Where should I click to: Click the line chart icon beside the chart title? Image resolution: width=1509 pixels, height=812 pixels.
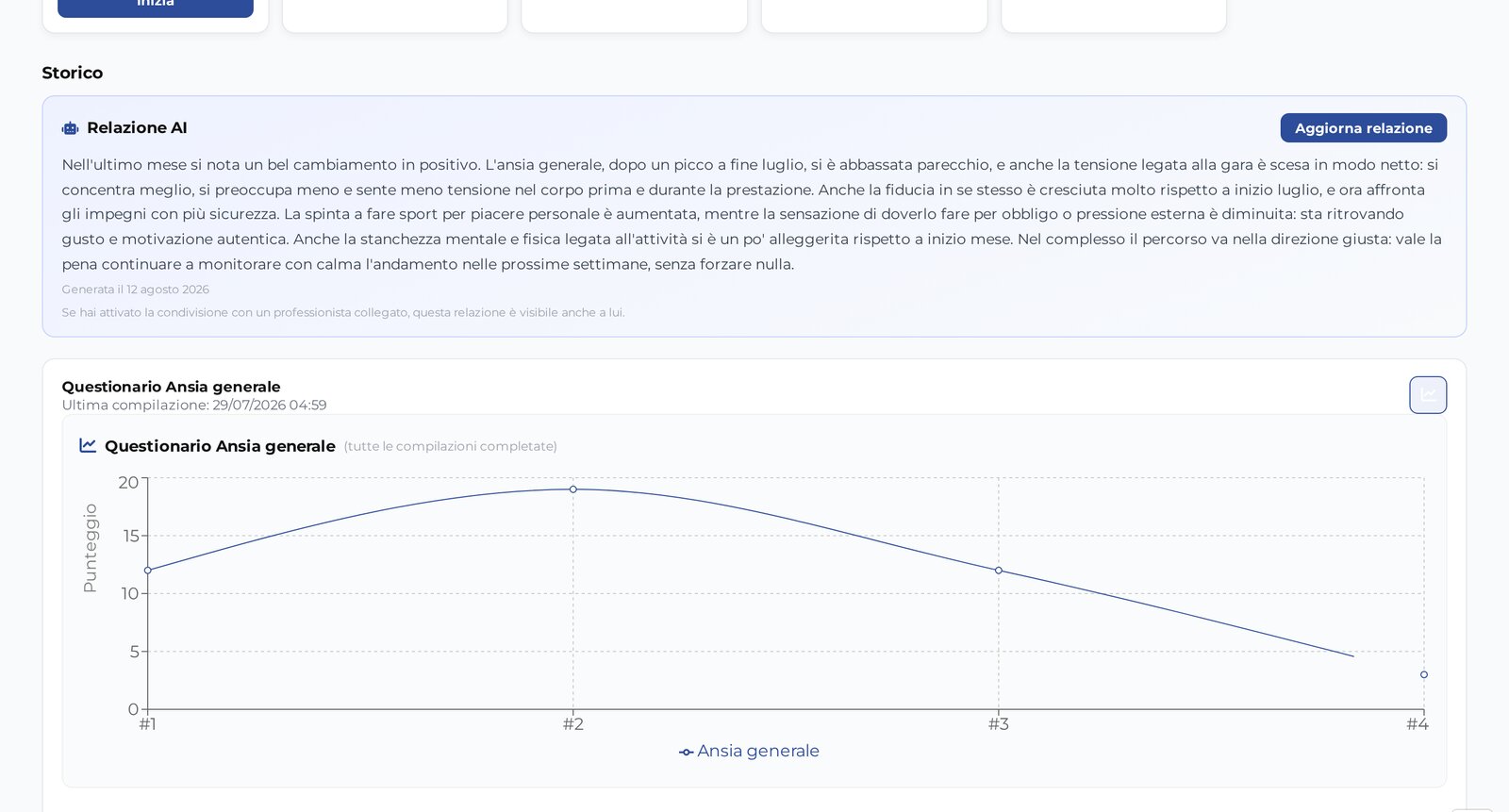[88, 445]
